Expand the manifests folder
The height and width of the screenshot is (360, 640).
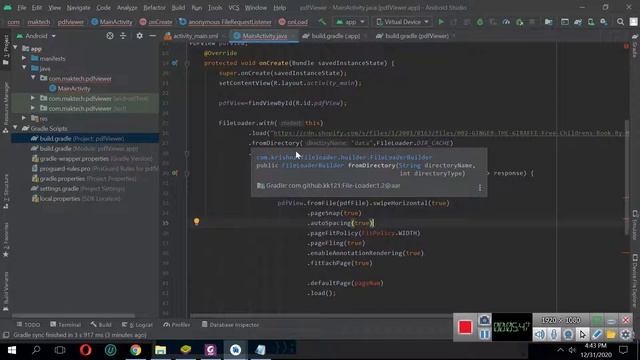24,58
